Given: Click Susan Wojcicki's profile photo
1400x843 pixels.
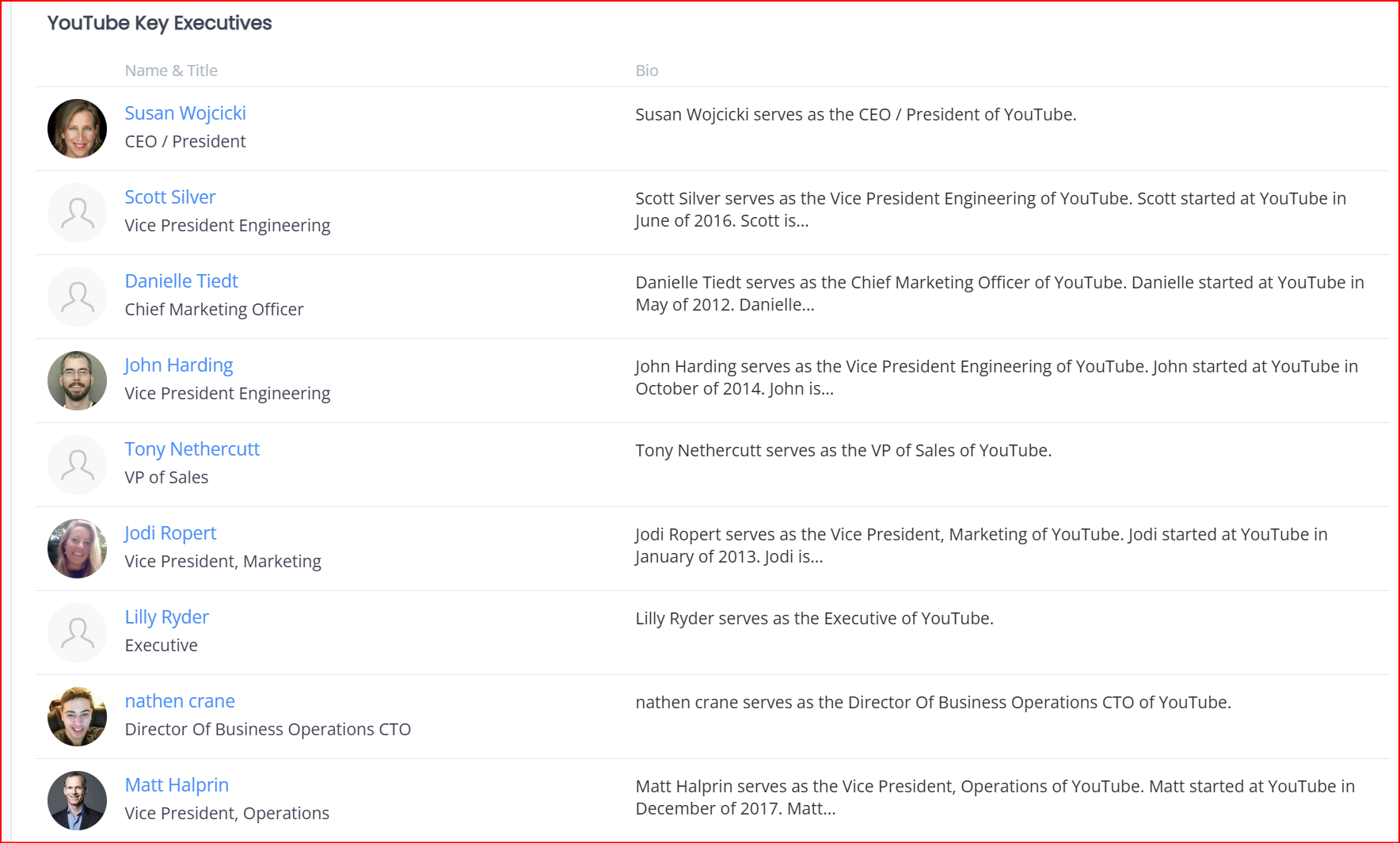Looking at the screenshot, I should [x=77, y=128].
